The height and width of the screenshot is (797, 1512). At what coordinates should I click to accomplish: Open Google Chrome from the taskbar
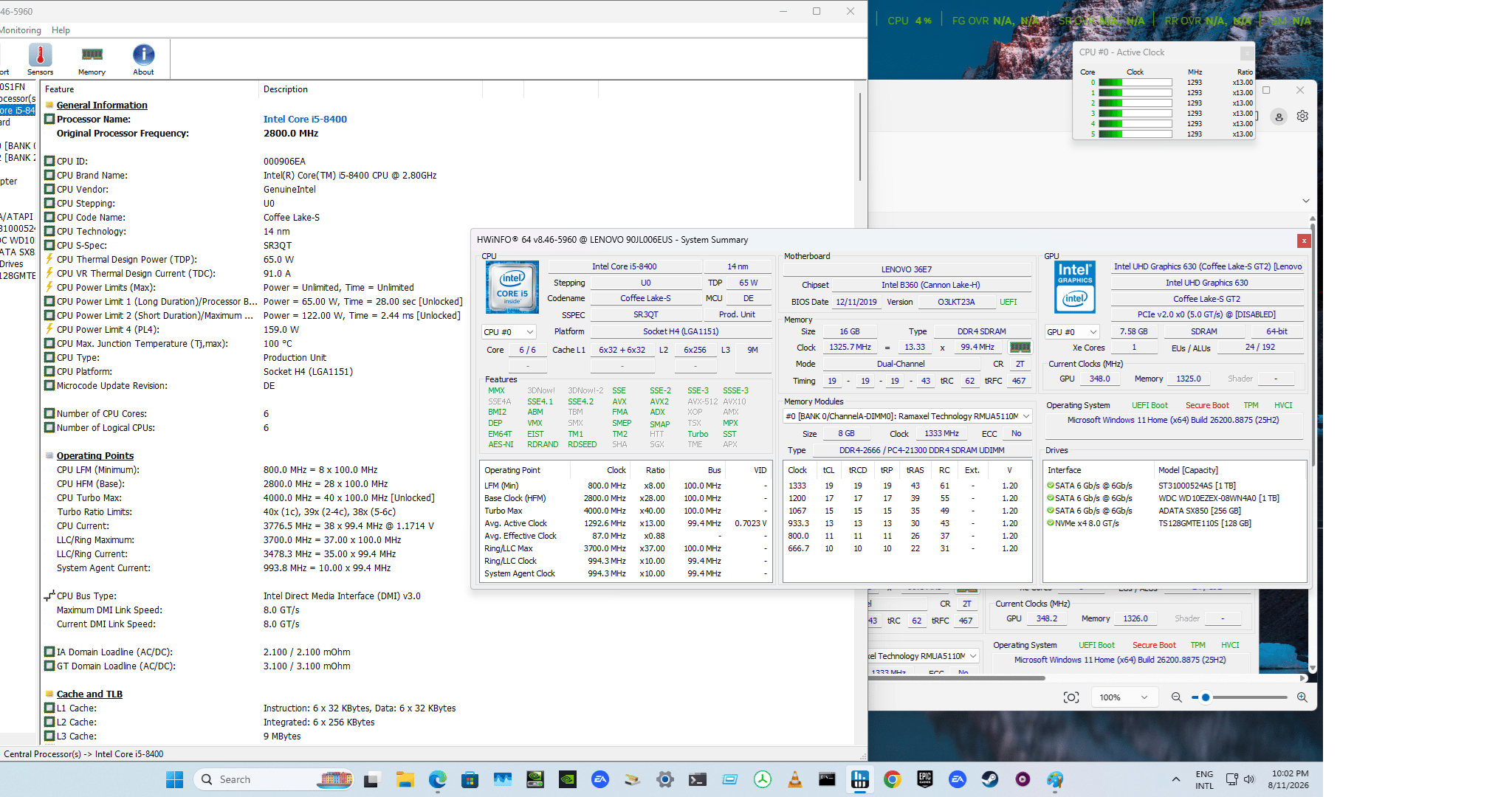tap(893, 779)
